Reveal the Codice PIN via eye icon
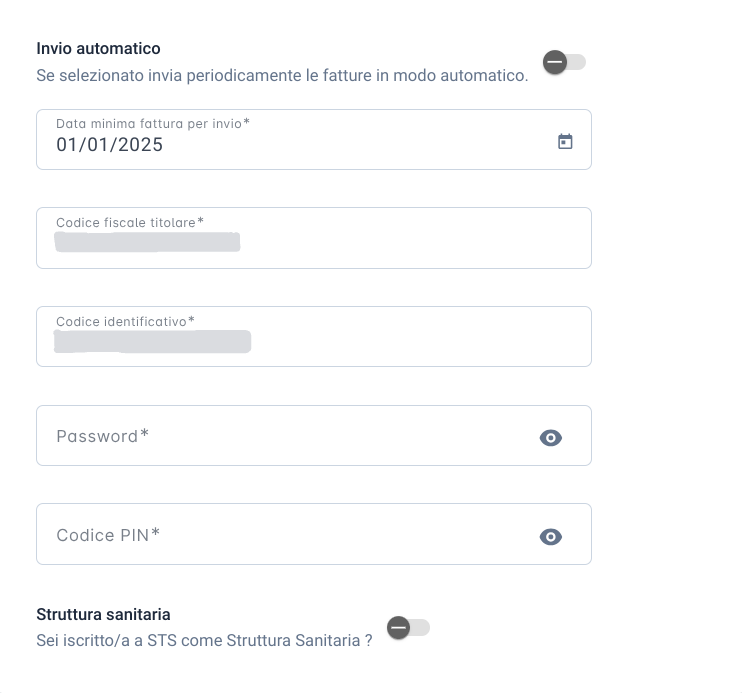Screen dimensions: 742x693 pos(551,537)
